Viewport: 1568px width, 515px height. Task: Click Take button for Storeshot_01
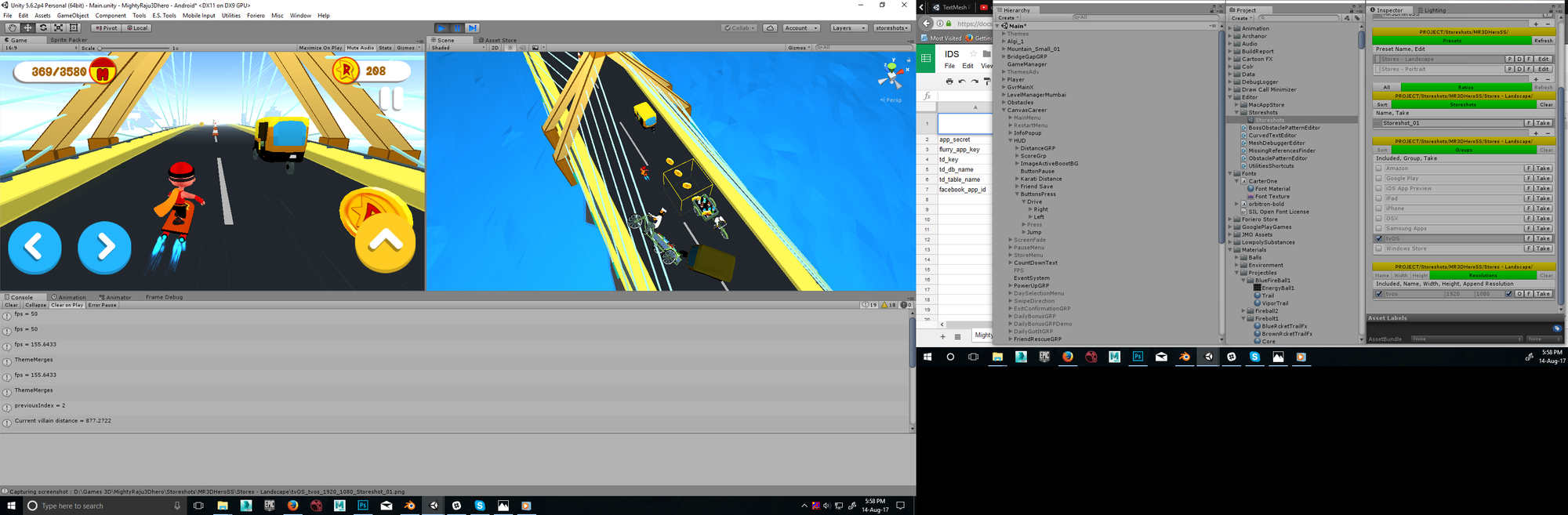pos(1543,123)
